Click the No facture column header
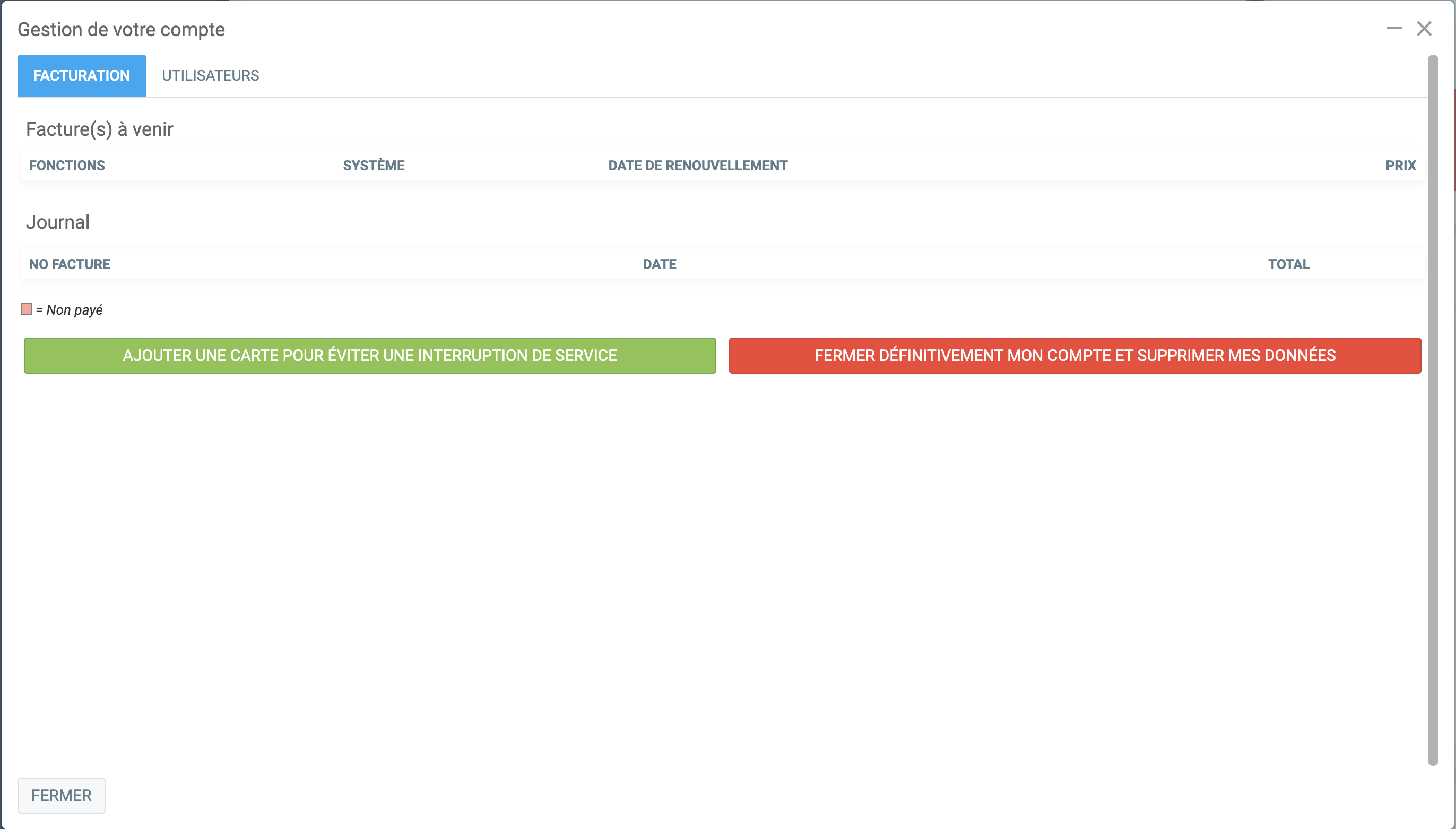The width and height of the screenshot is (1456, 829). 70,264
